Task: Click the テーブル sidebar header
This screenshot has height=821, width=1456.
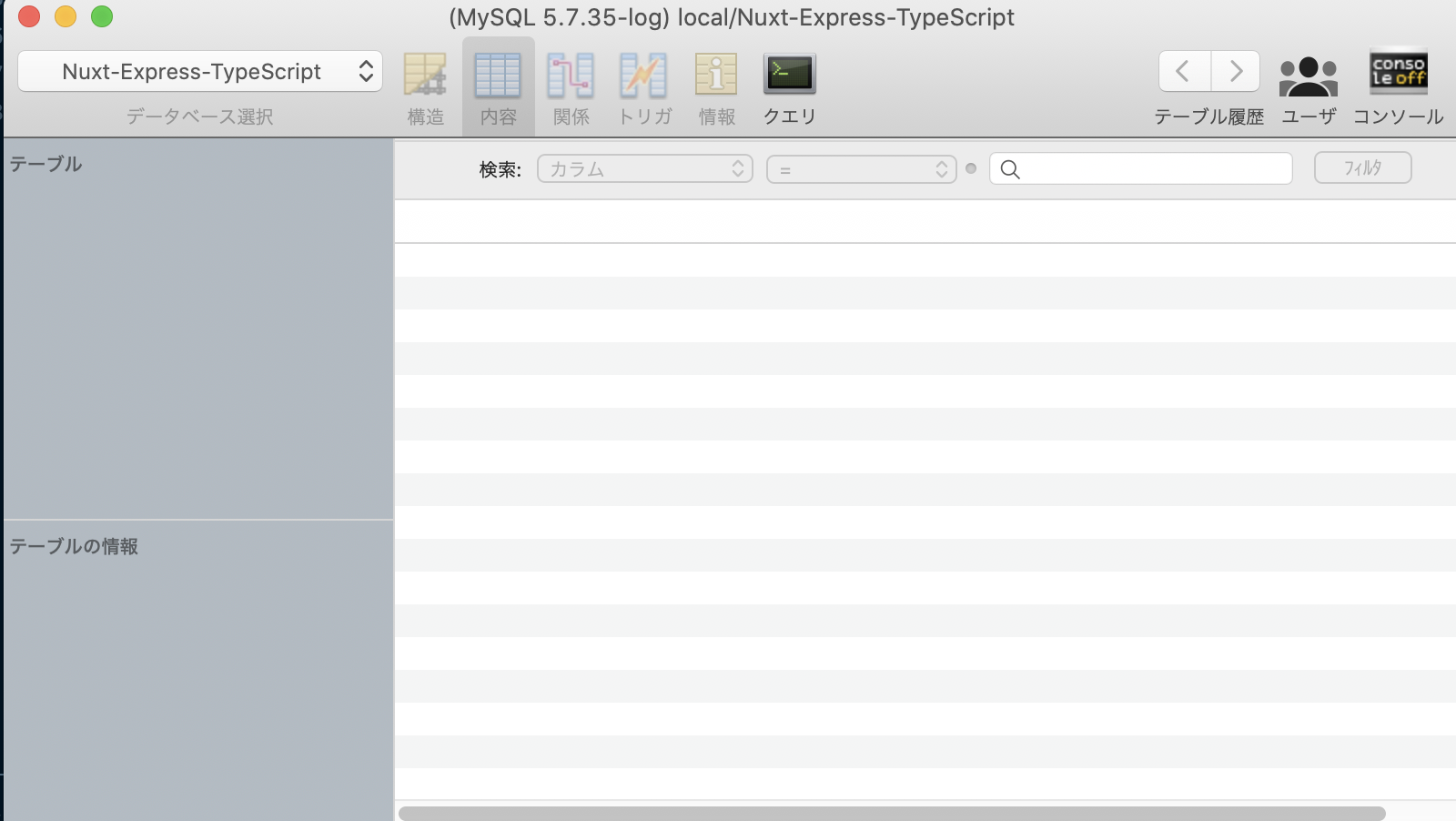Action: point(45,164)
